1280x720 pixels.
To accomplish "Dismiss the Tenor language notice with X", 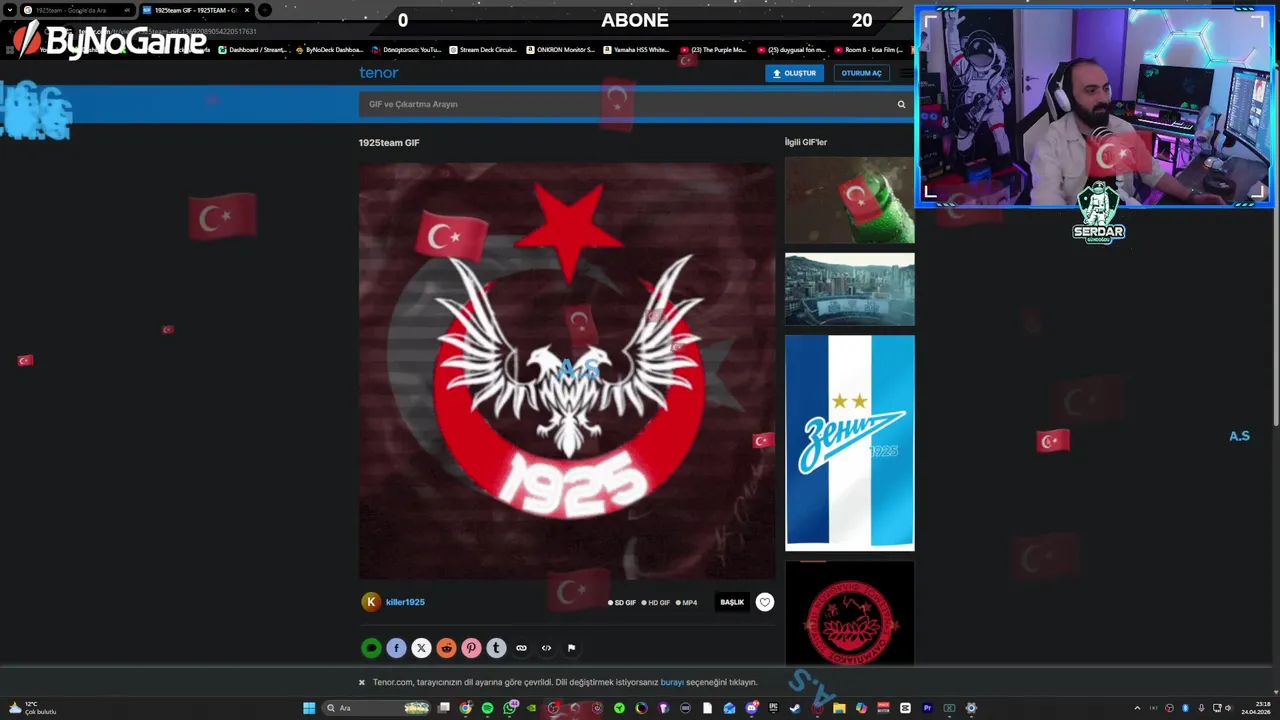I will (362, 682).
